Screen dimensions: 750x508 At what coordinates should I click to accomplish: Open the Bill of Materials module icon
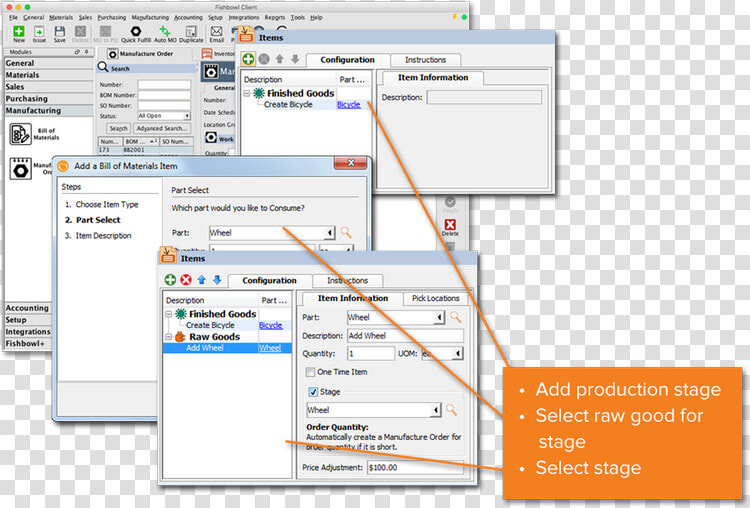(21, 134)
